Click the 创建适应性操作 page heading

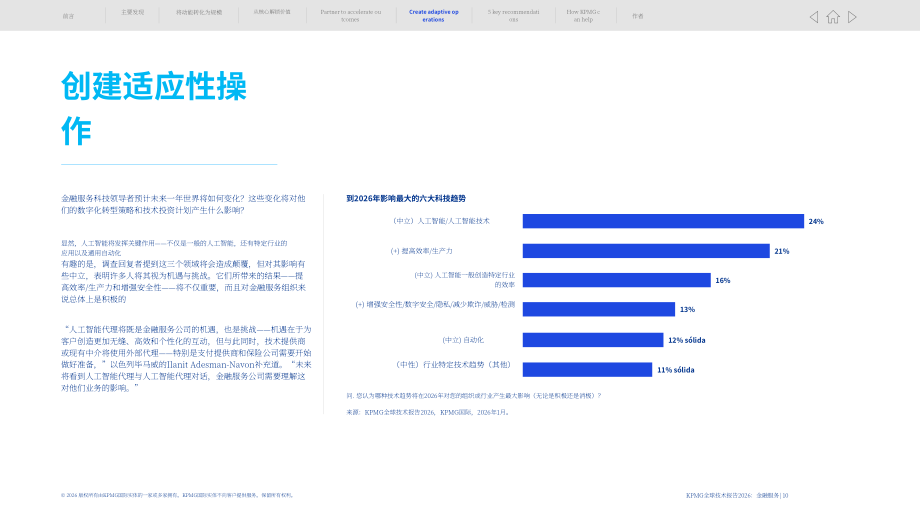point(154,108)
